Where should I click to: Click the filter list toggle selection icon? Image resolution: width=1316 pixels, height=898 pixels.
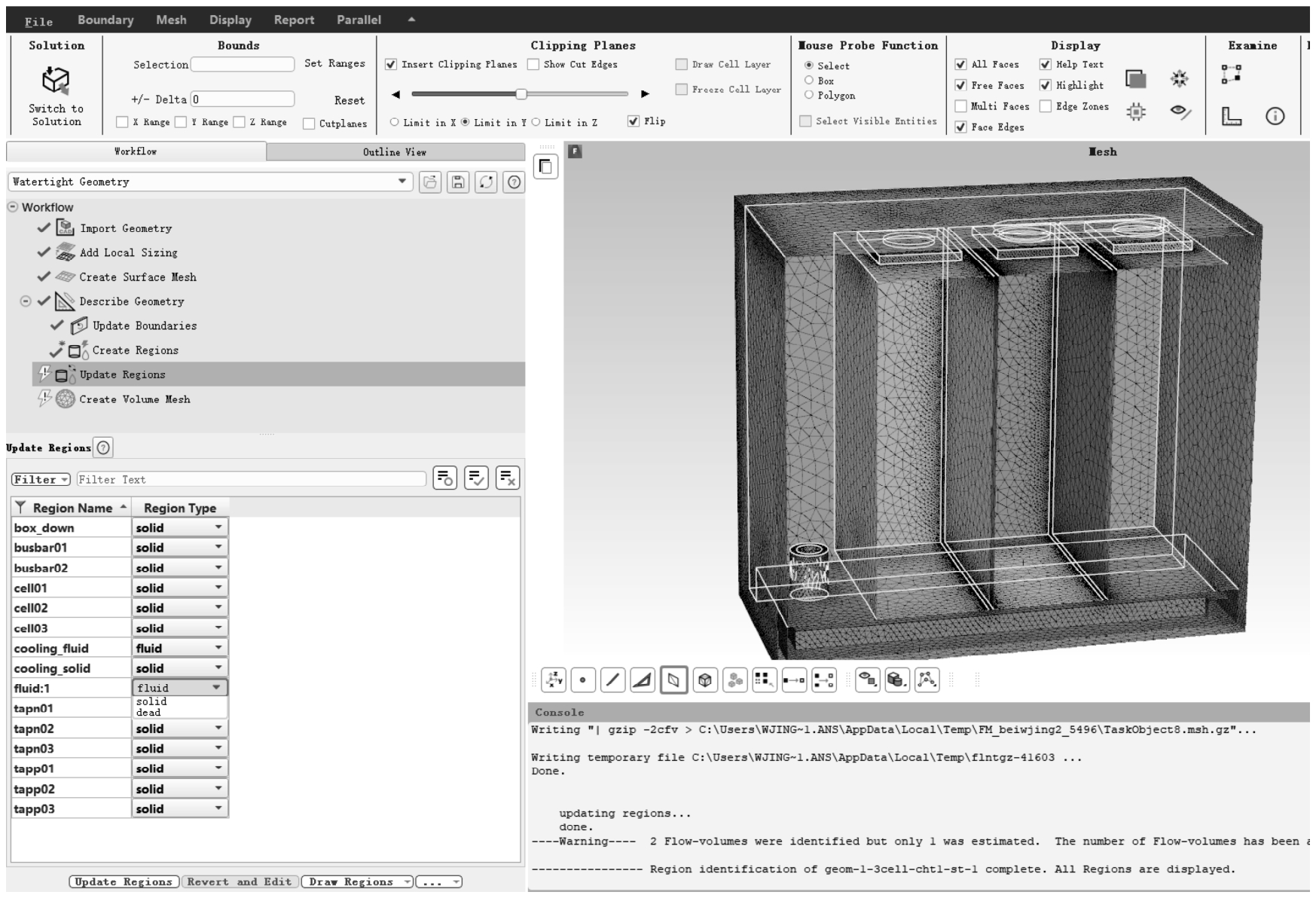pyautogui.click(x=445, y=478)
